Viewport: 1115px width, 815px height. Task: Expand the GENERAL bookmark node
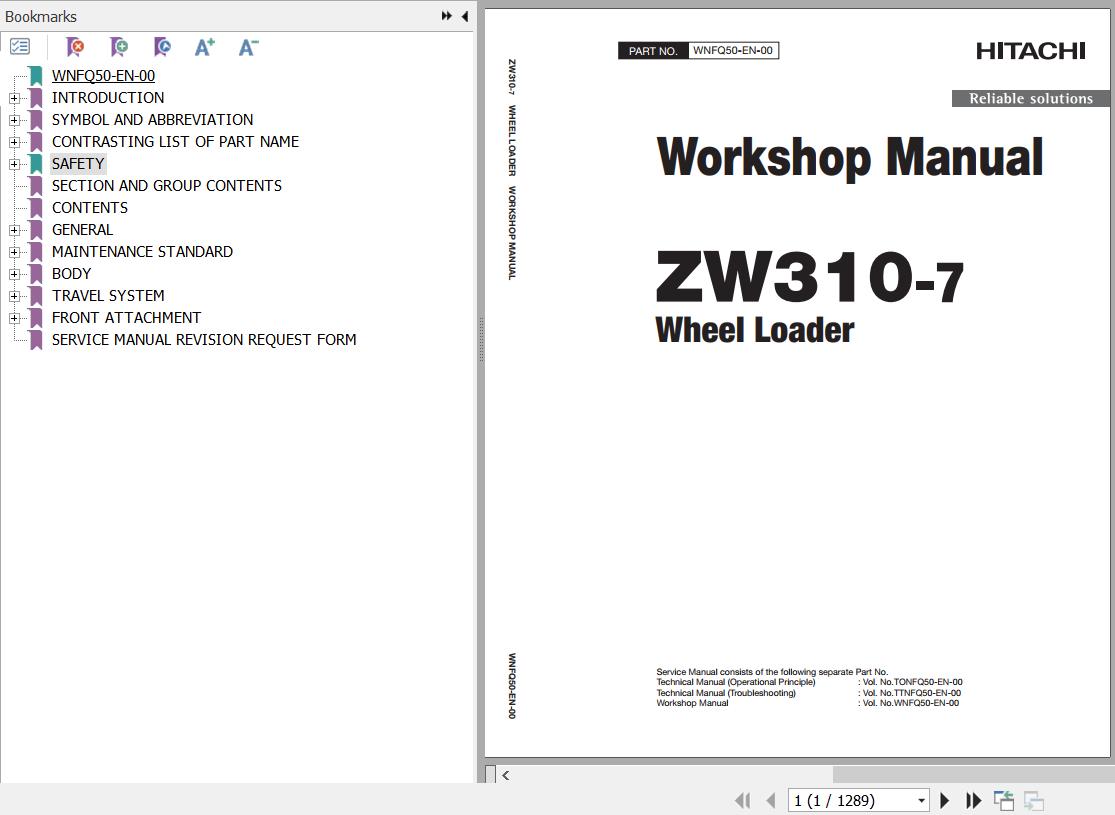click(x=14, y=230)
